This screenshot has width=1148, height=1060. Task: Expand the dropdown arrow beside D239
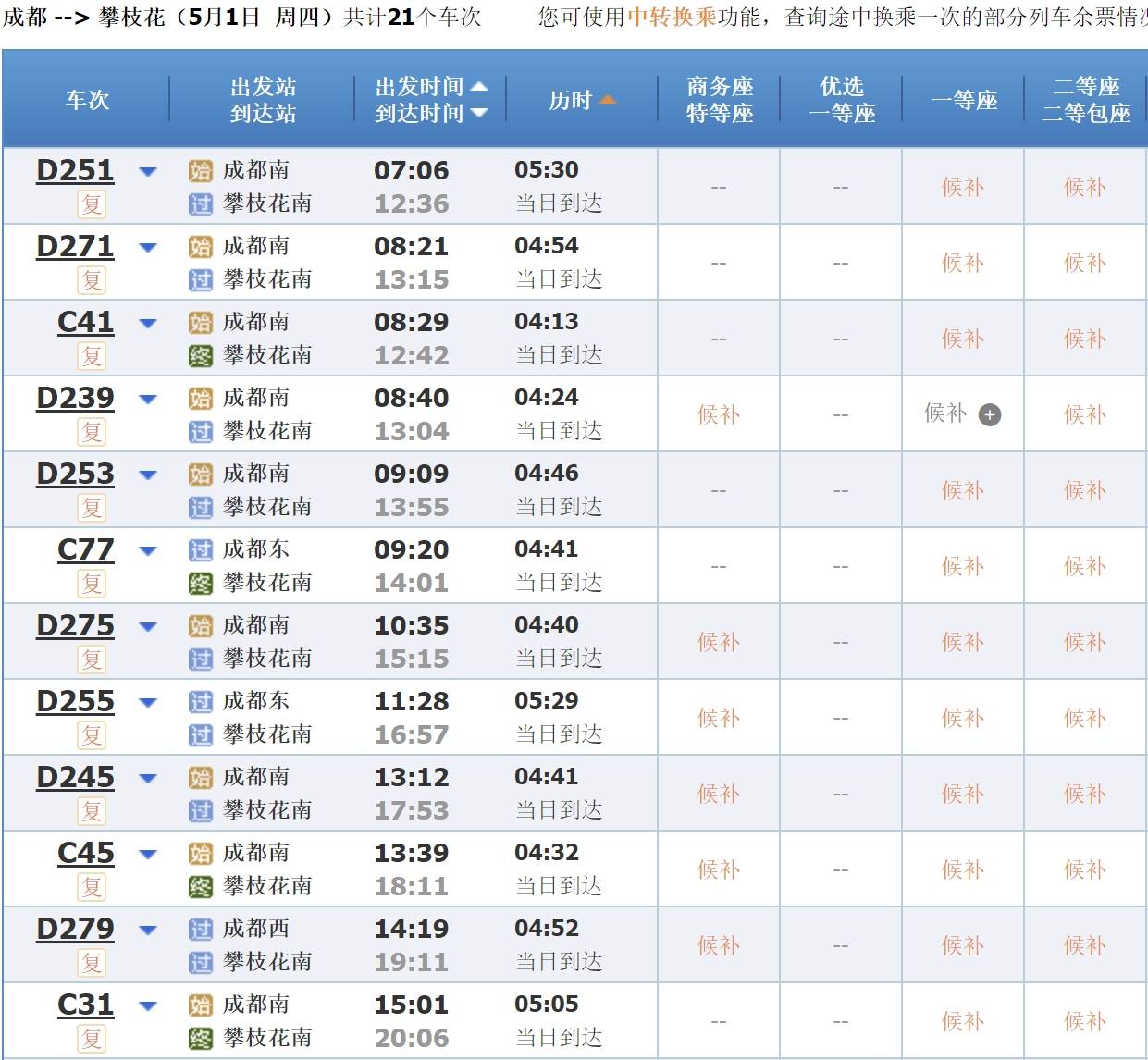click(148, 399)
